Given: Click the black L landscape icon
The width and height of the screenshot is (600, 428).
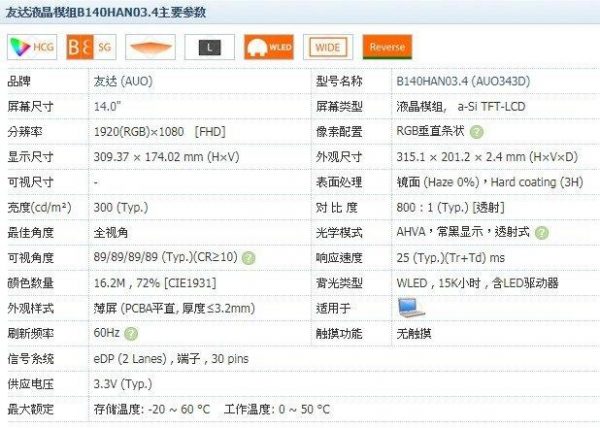Looking at the screenshot, I should point(210,47).
